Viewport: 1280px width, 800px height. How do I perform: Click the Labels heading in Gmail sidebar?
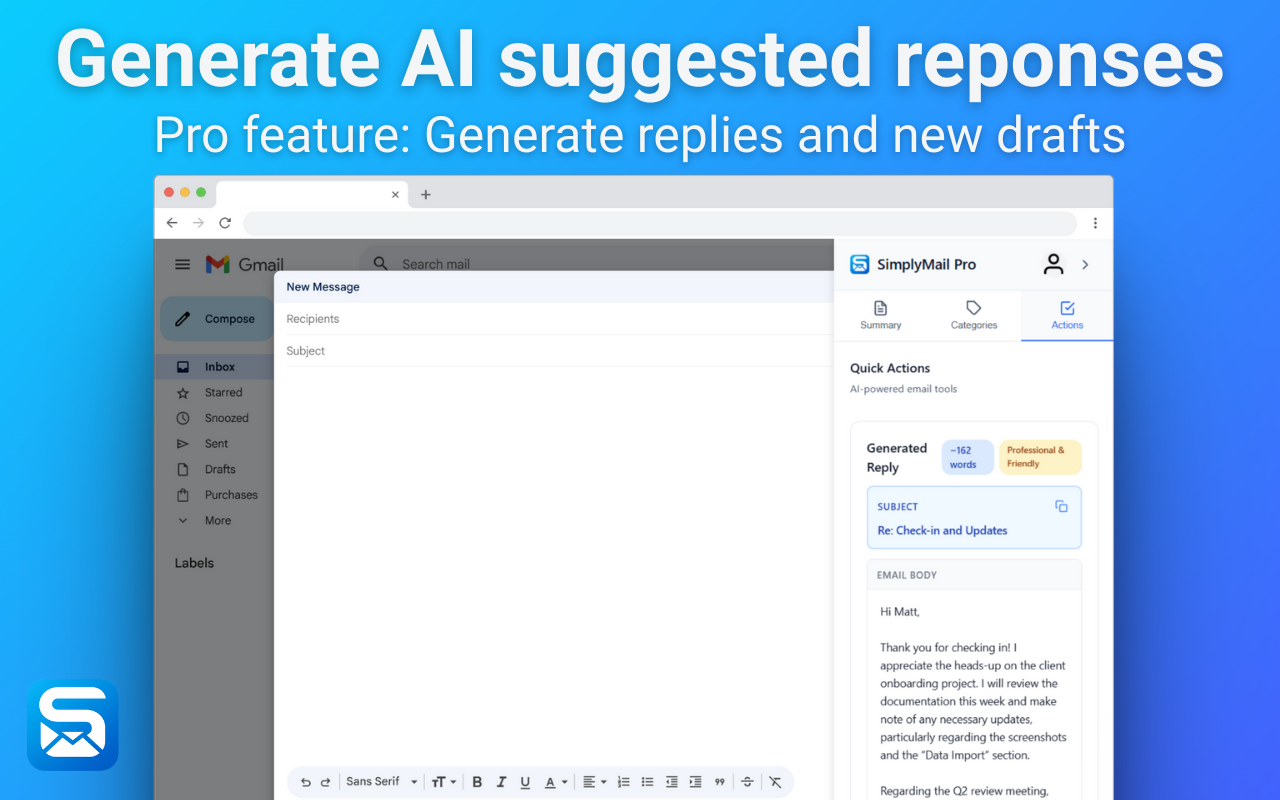[x=194, y=563]
